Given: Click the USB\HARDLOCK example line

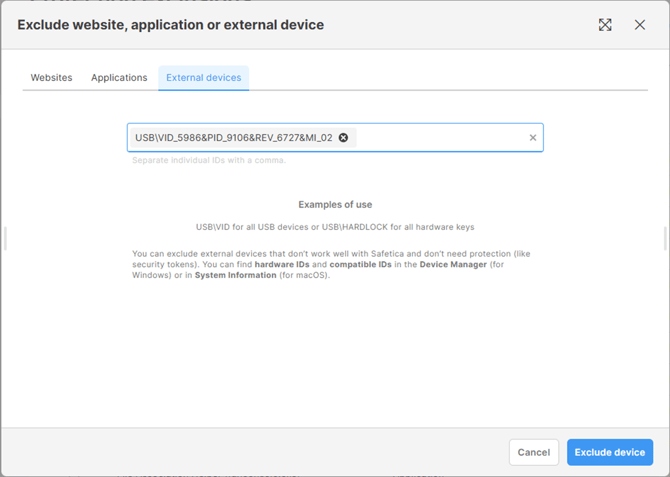Looking at the screenshot, I should click(335, 227).
